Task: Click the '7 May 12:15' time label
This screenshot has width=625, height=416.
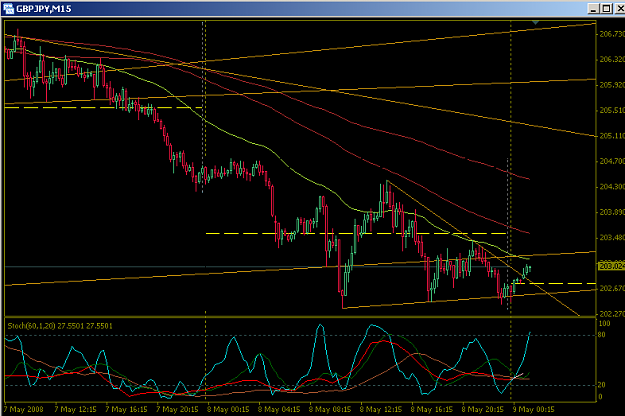Action: [x=75, y=409]
